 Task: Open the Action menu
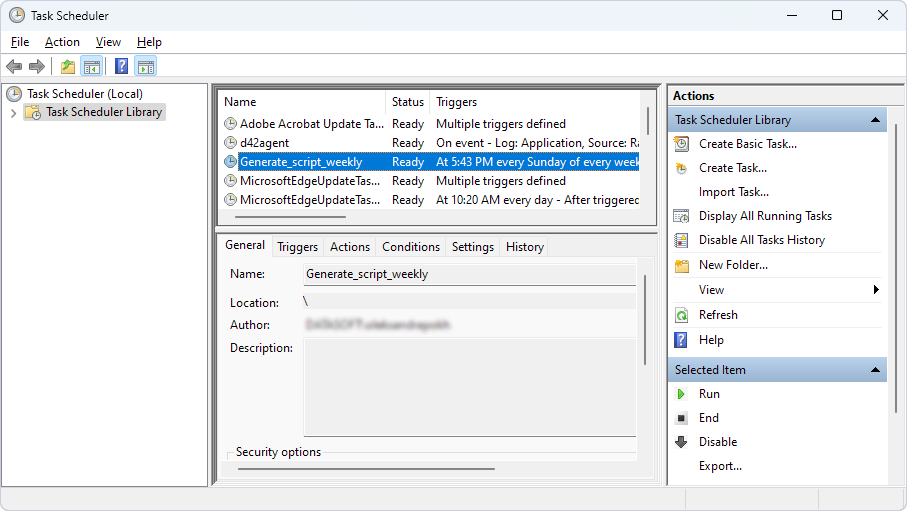click(x=62, y=42)
